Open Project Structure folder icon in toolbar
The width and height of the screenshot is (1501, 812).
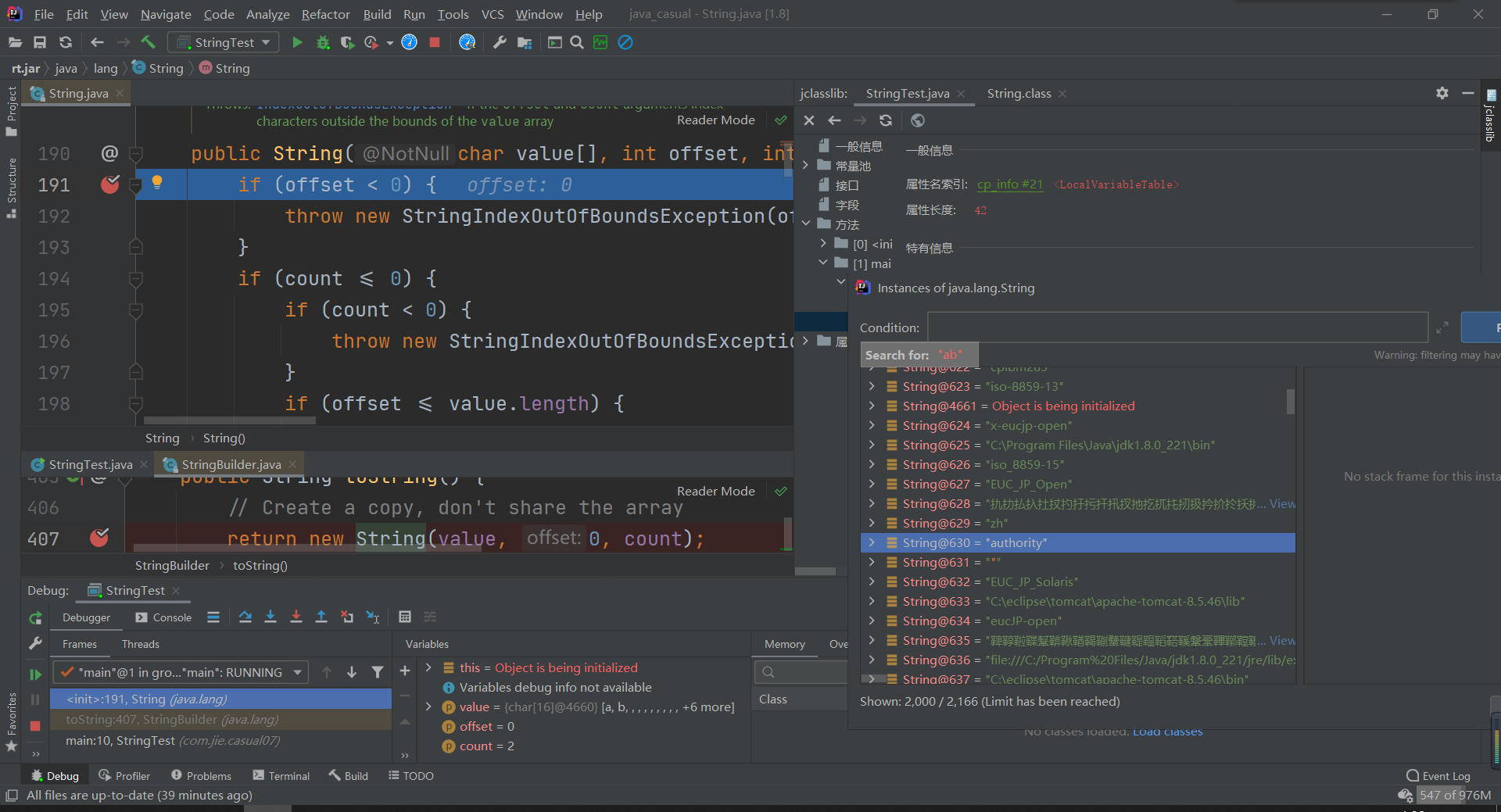pyautogui.click(x=525, y=42)
